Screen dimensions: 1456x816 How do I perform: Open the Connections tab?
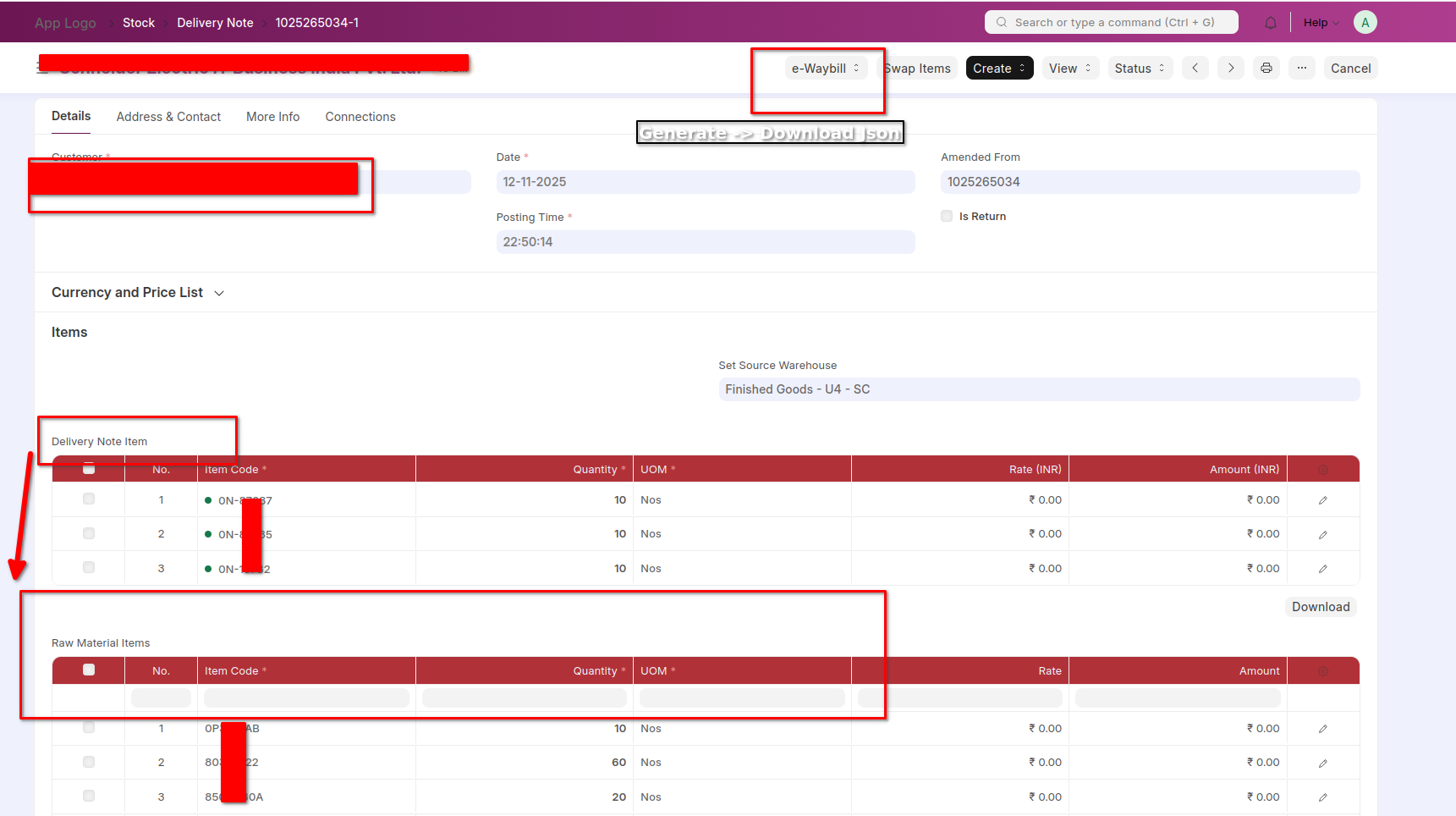click(360, 117)
